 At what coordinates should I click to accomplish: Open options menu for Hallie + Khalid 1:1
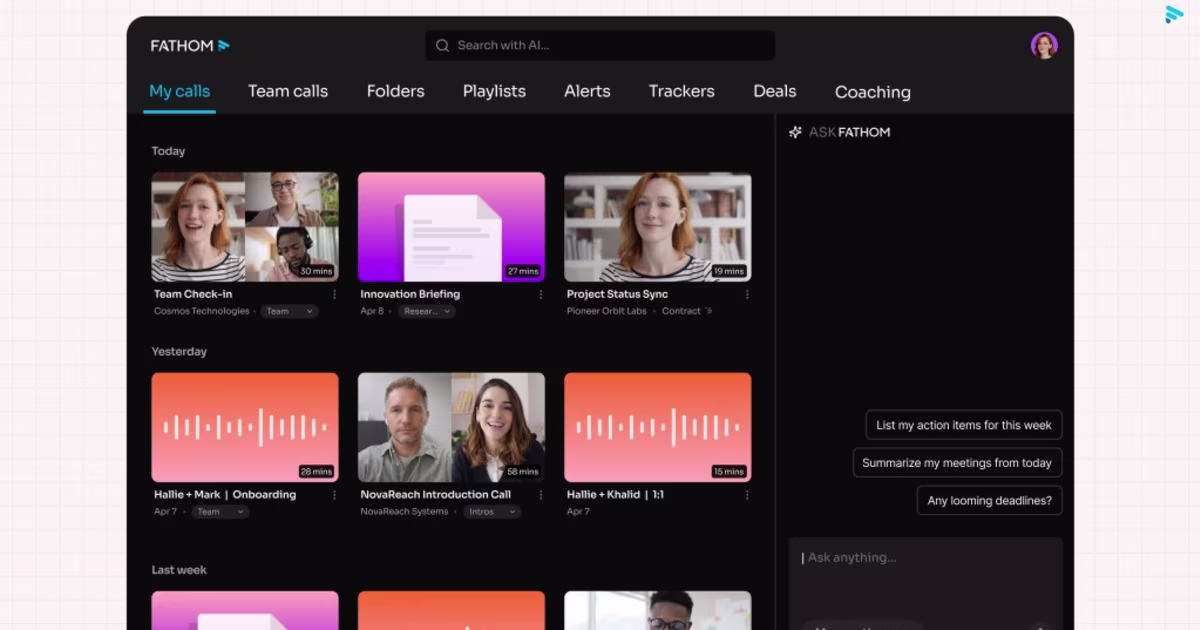point(747,495)
